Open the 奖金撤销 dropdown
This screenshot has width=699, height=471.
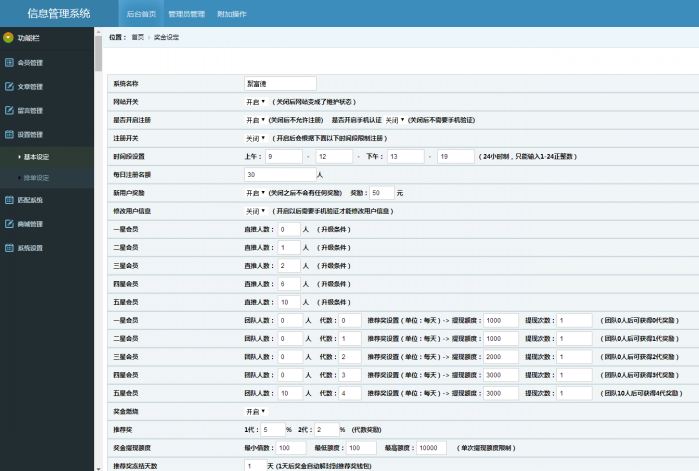pyautogui.click(x=255, y=411)
